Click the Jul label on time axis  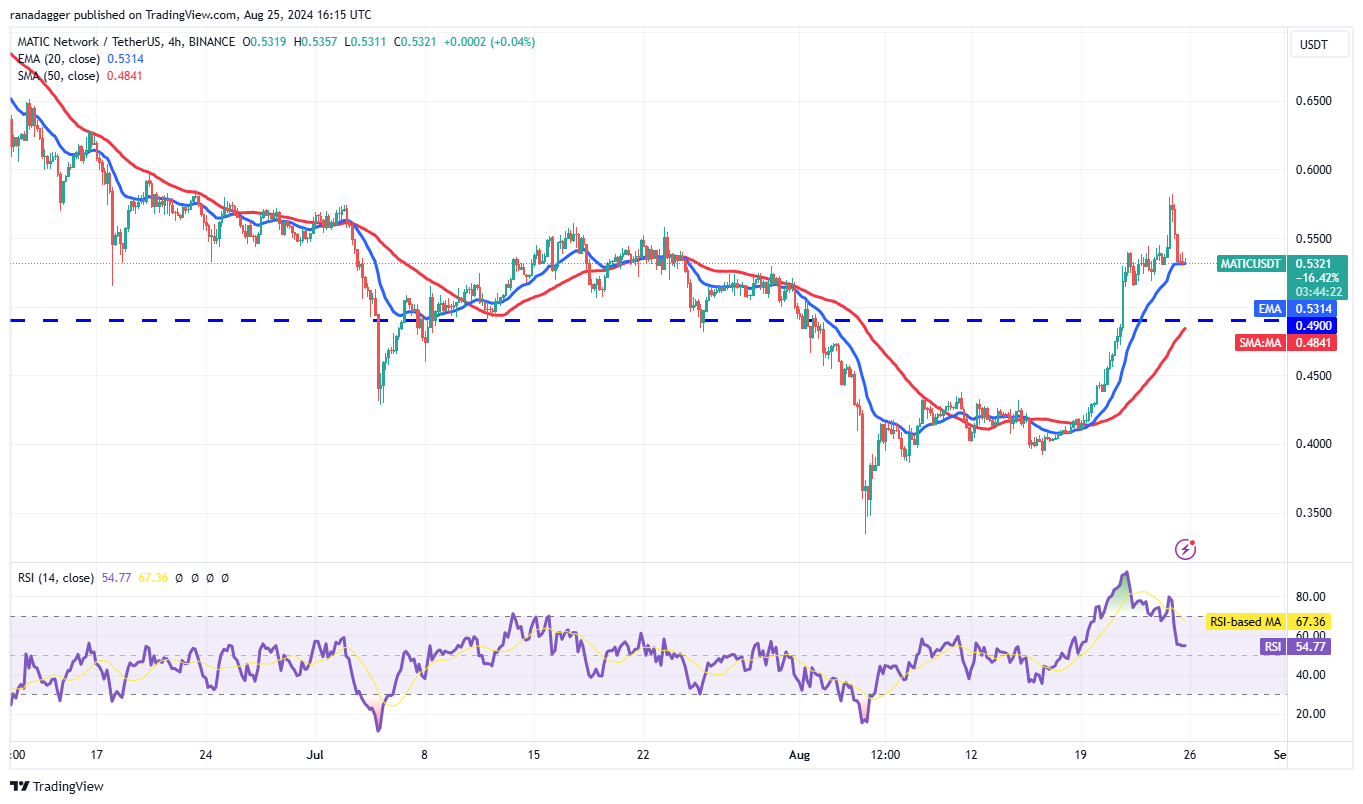tap(316, 755)
